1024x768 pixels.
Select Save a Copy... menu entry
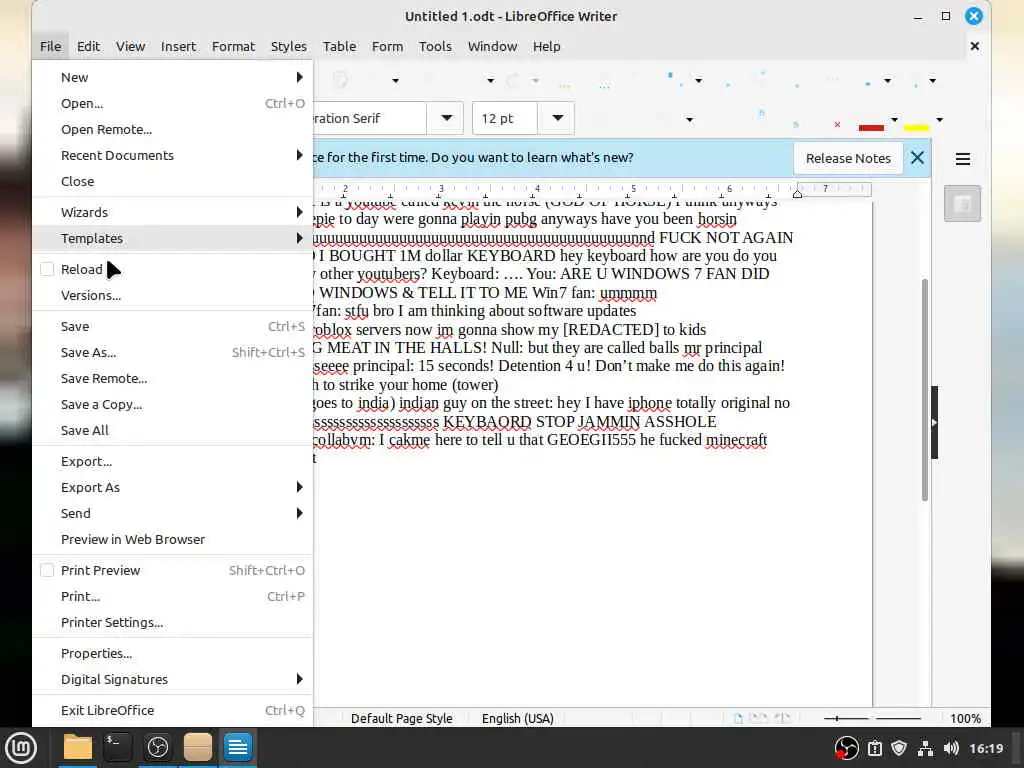(172, 404)
